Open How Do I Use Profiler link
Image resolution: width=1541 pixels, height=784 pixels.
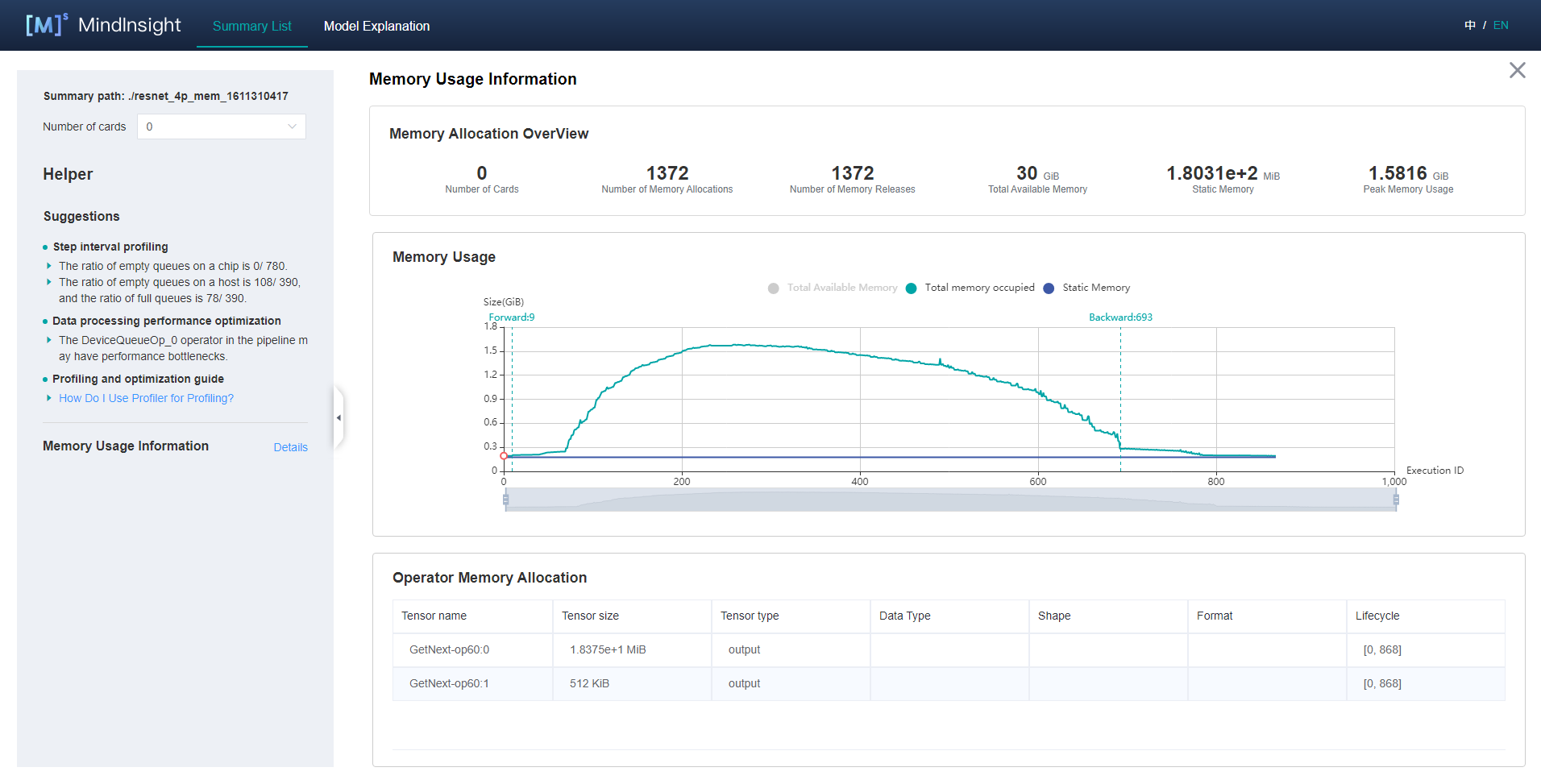pyautogui.click(x=146, y=398)
